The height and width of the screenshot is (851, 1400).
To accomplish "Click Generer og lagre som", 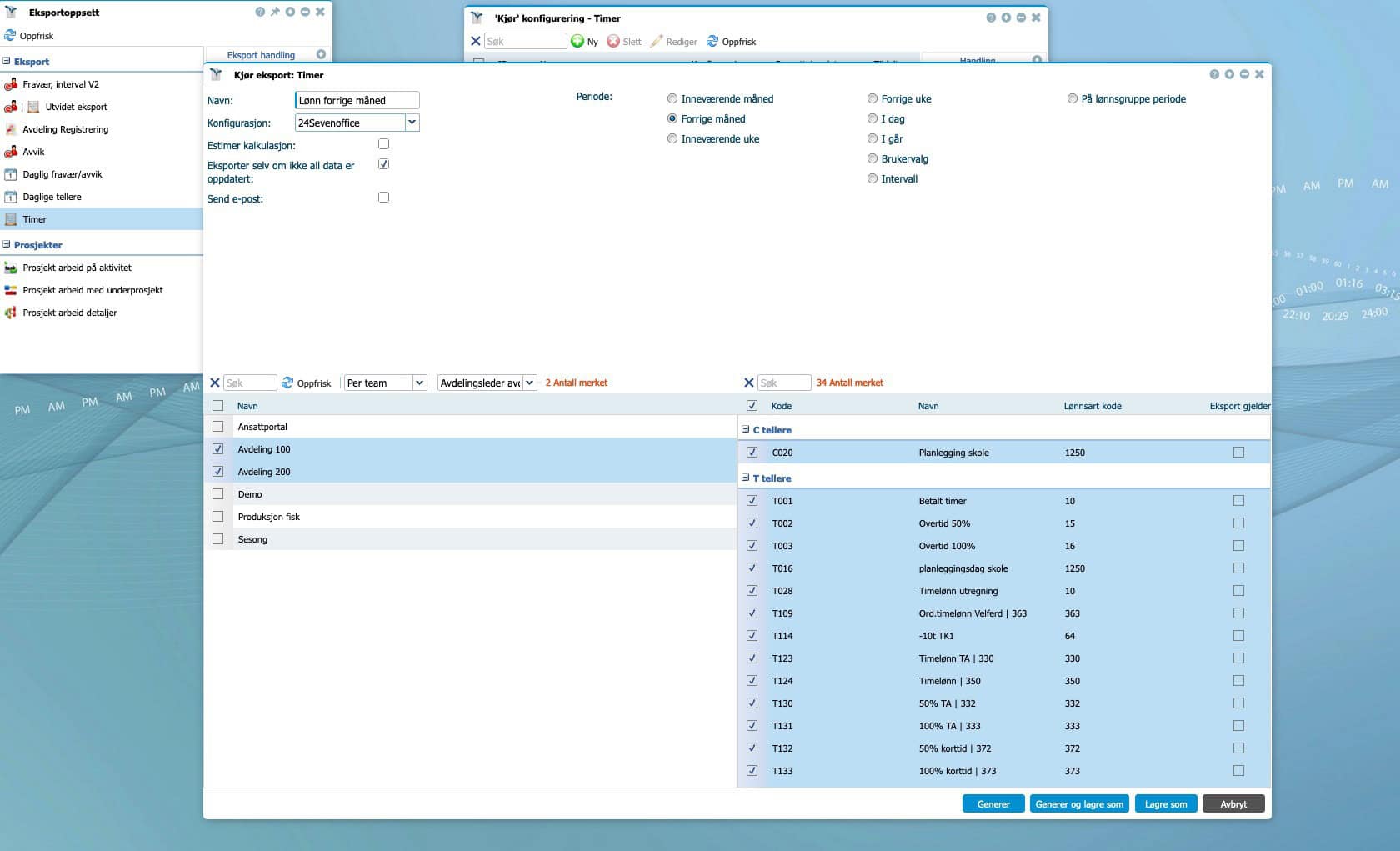I will [x=1079, y=804].
